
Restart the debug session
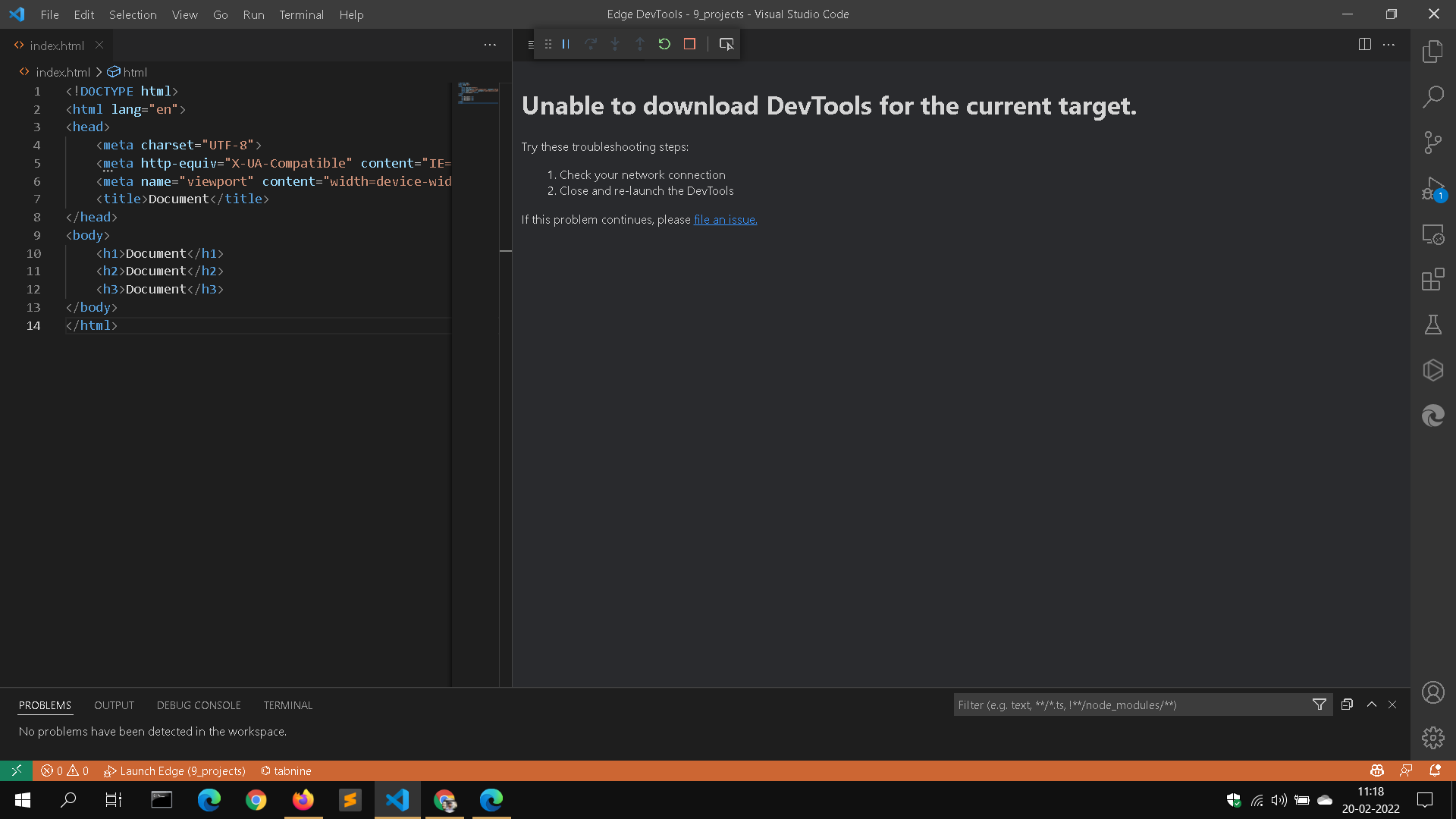664,44
